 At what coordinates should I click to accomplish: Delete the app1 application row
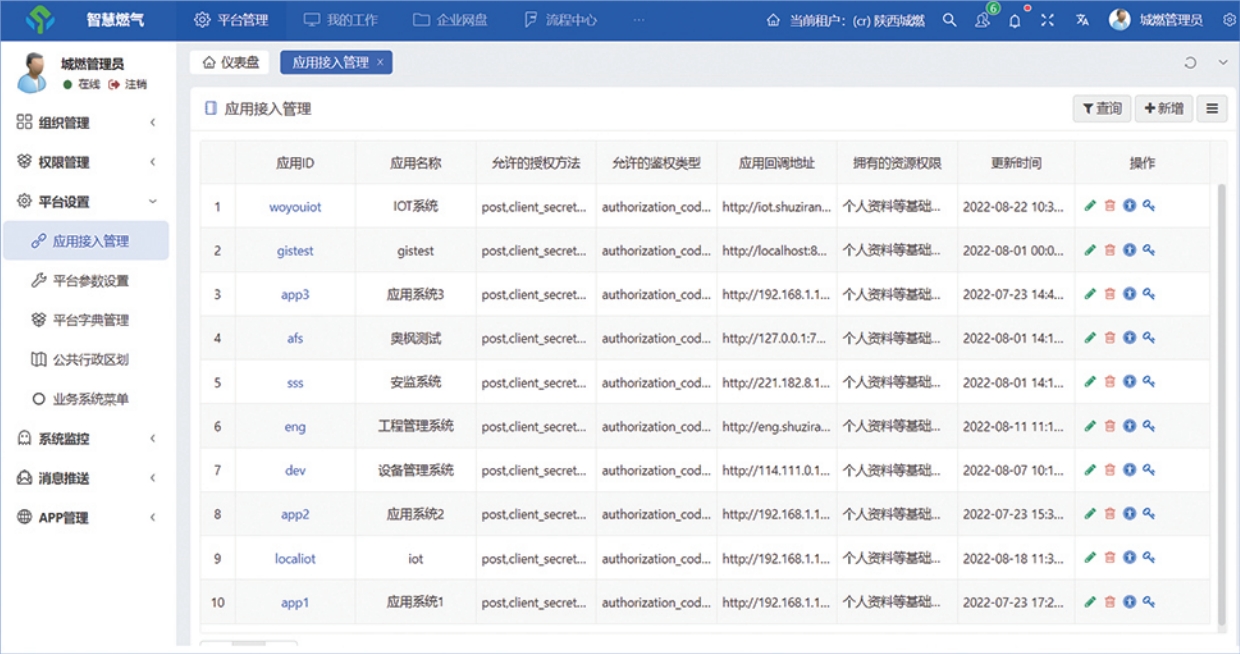click(x=1109, y=602)
